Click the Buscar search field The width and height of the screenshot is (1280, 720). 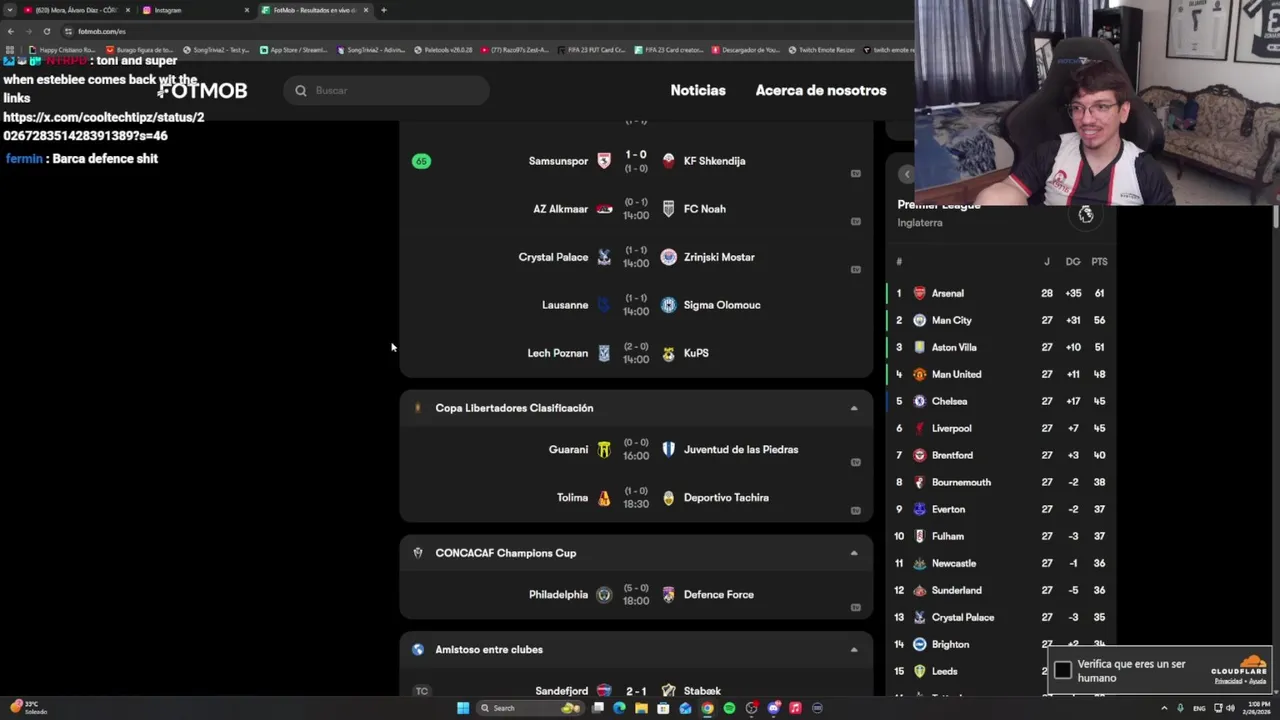[x=386, y=91]
